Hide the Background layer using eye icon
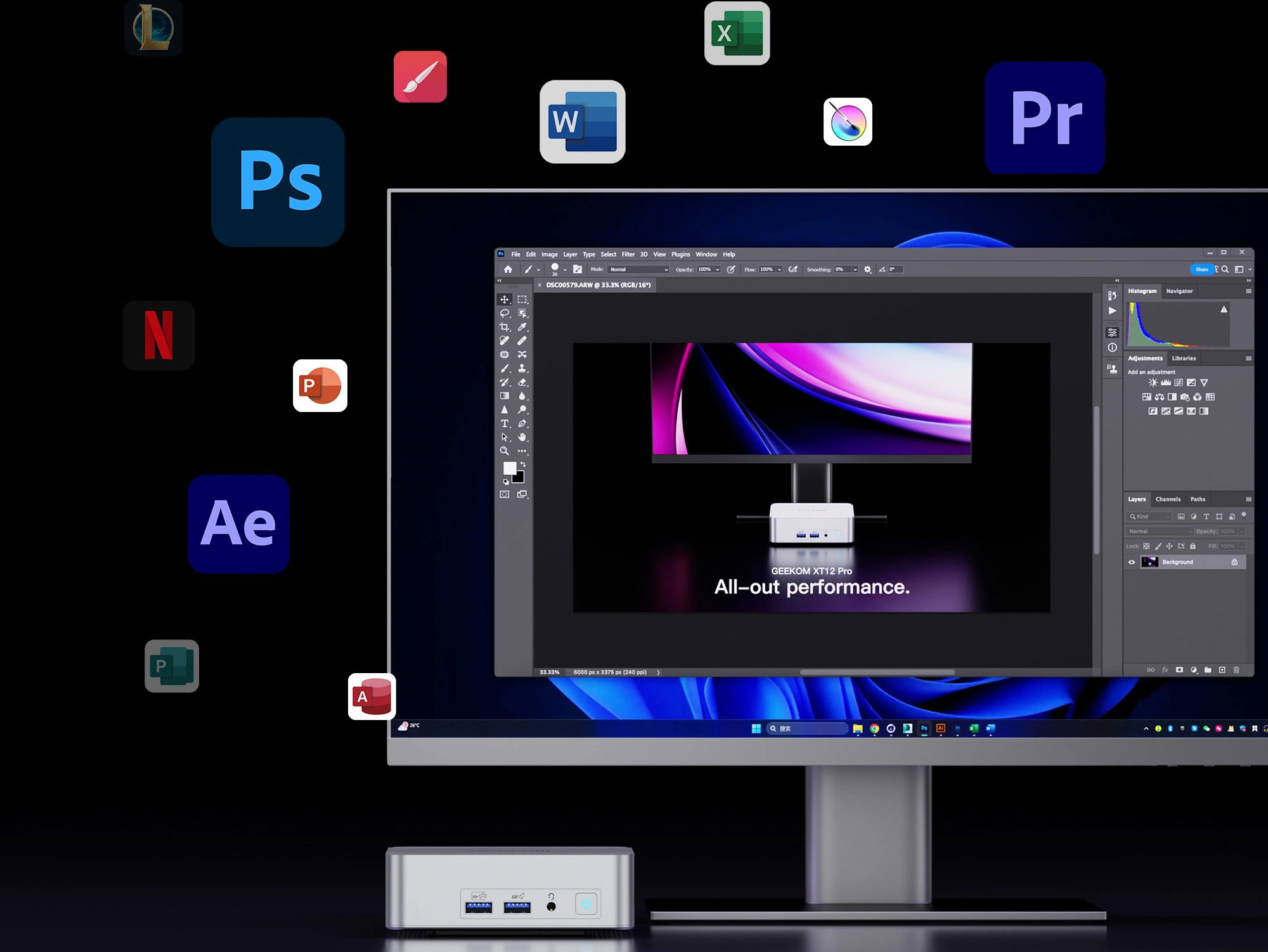 1132,562
